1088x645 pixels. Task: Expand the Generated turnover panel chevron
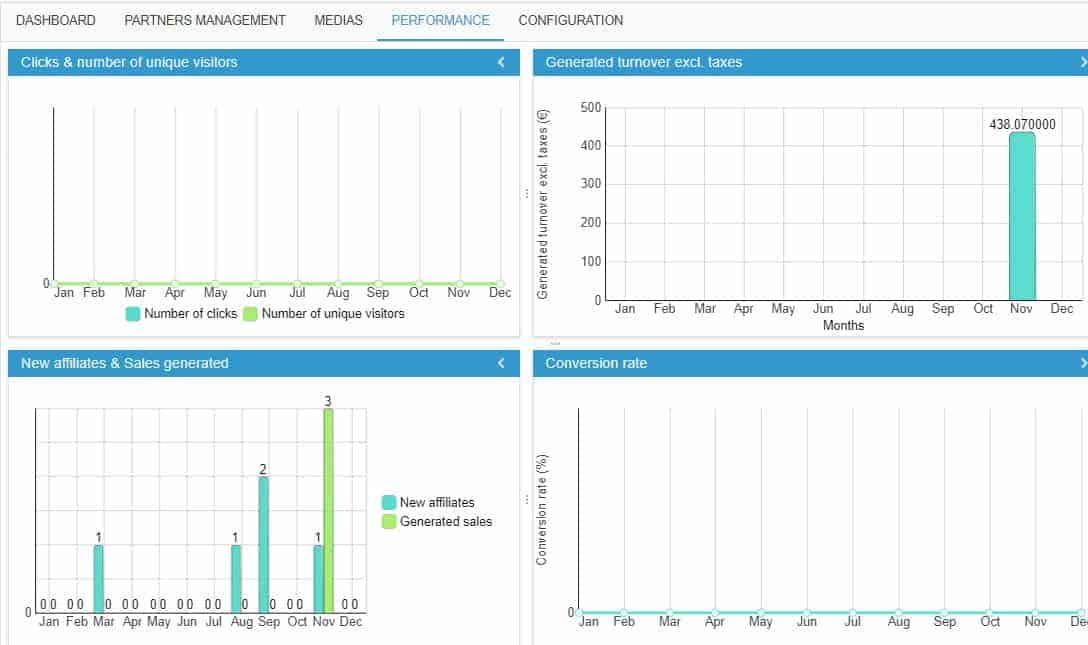click(1083, 62)
